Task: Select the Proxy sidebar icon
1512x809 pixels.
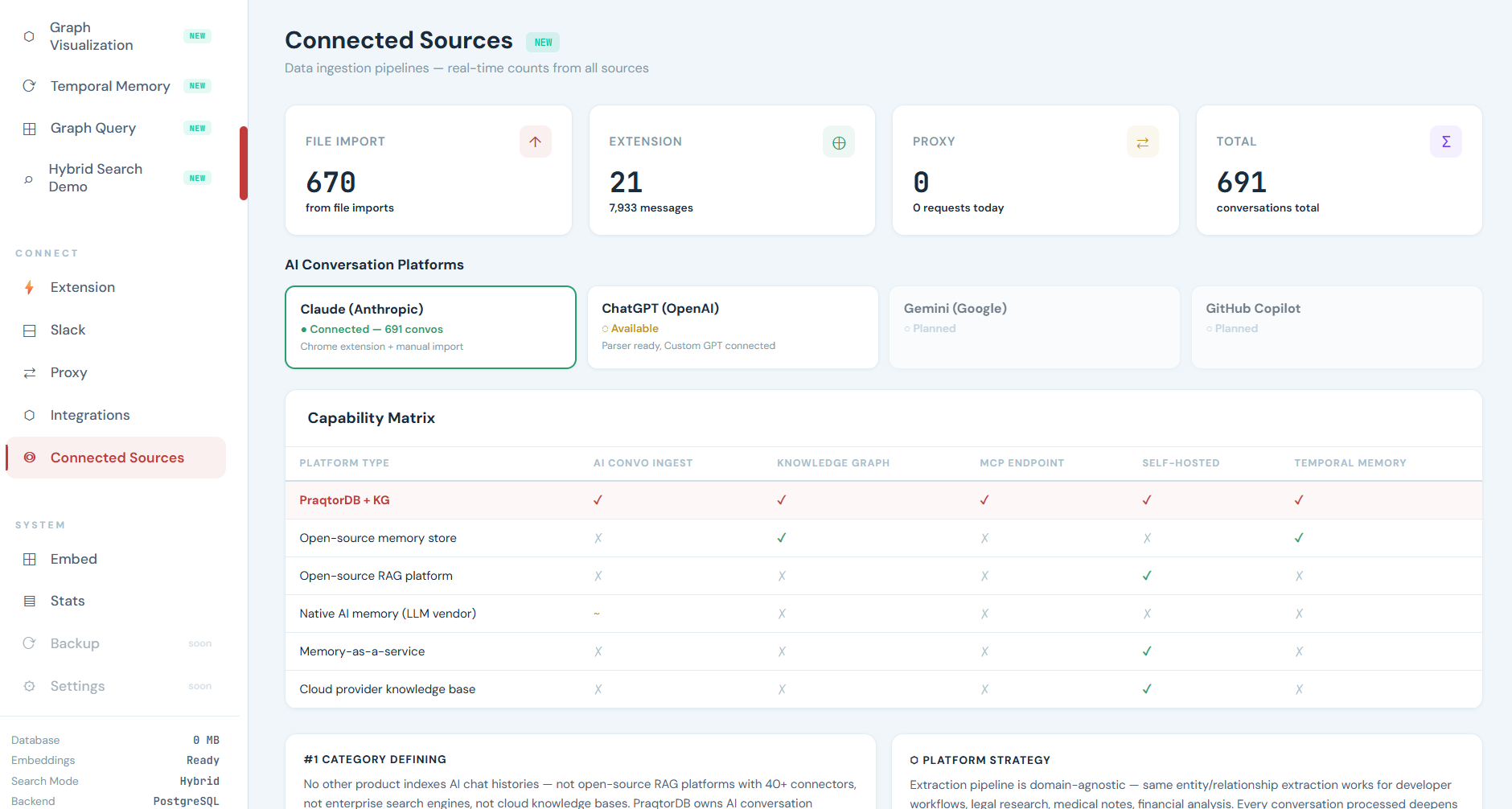Action: 29,372
